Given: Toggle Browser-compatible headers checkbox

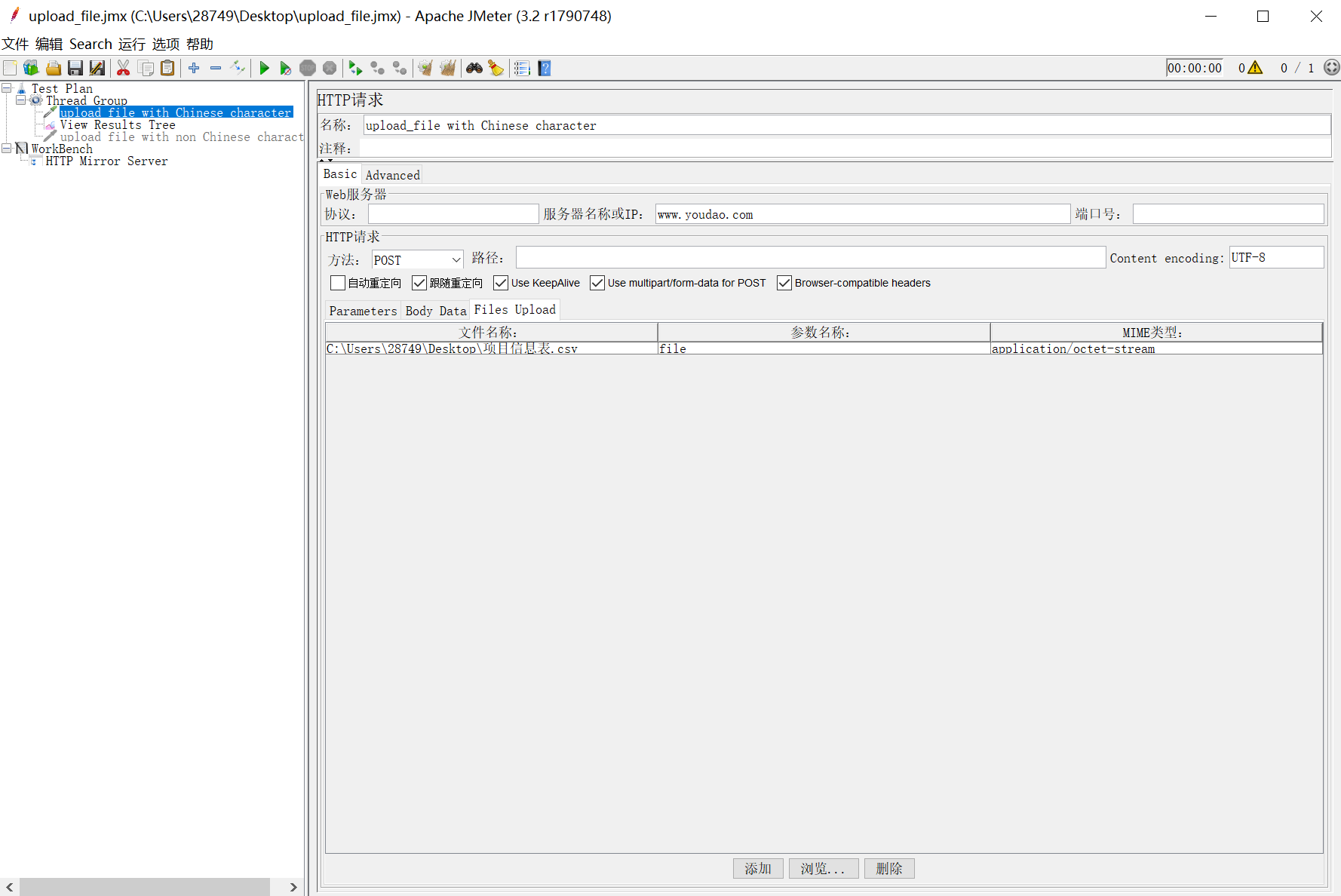Looking at the screenshot, I should pyautogui.click(x=784, y=283).
